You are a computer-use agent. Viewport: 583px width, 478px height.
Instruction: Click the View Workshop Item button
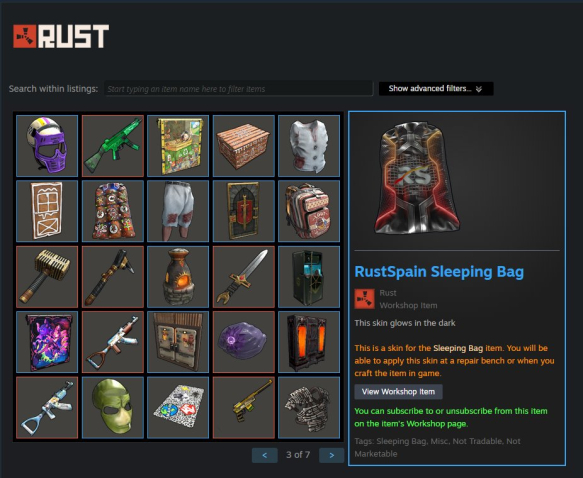398,392
